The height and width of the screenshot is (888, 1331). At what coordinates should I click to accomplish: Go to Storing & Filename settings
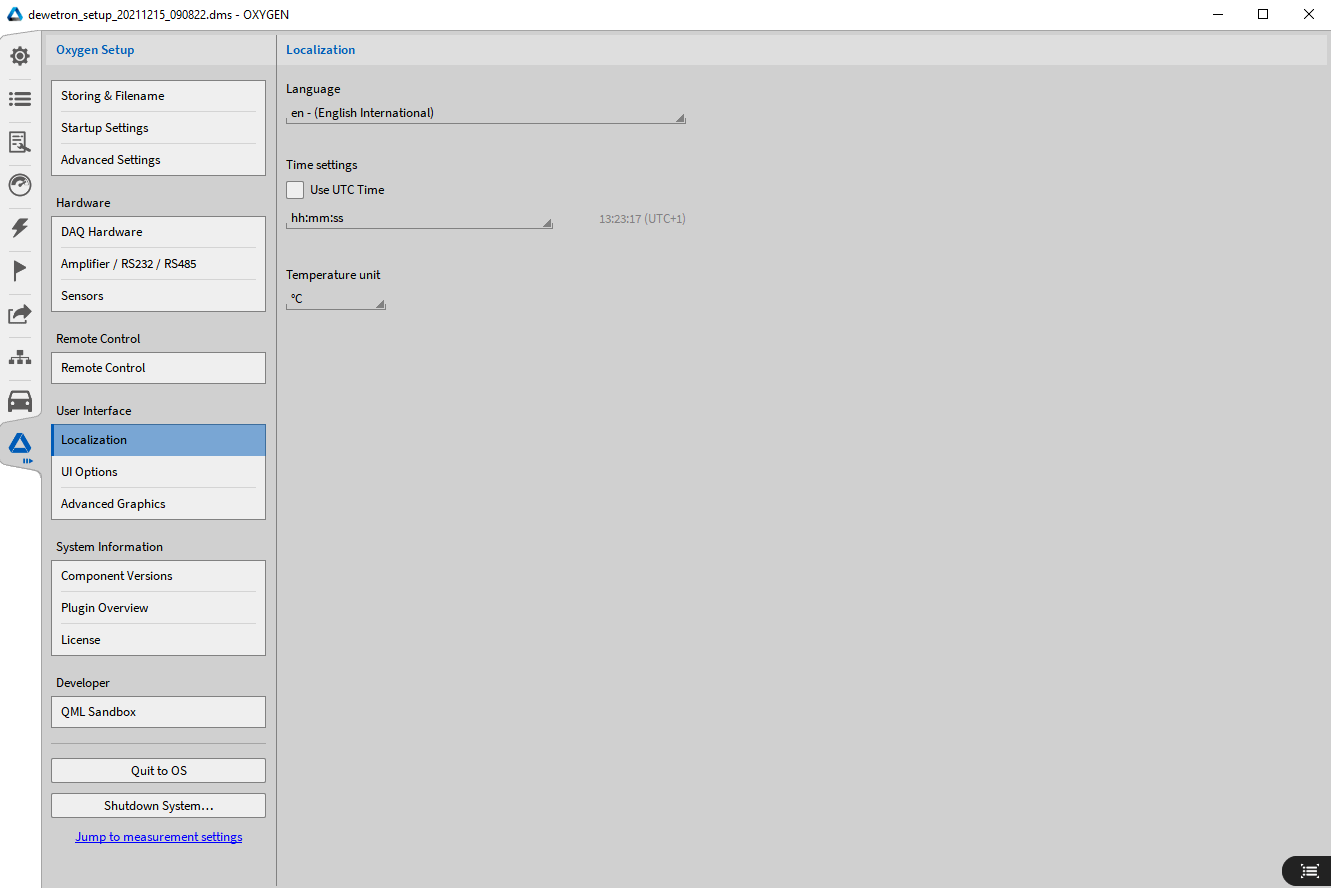coord(158,96)
